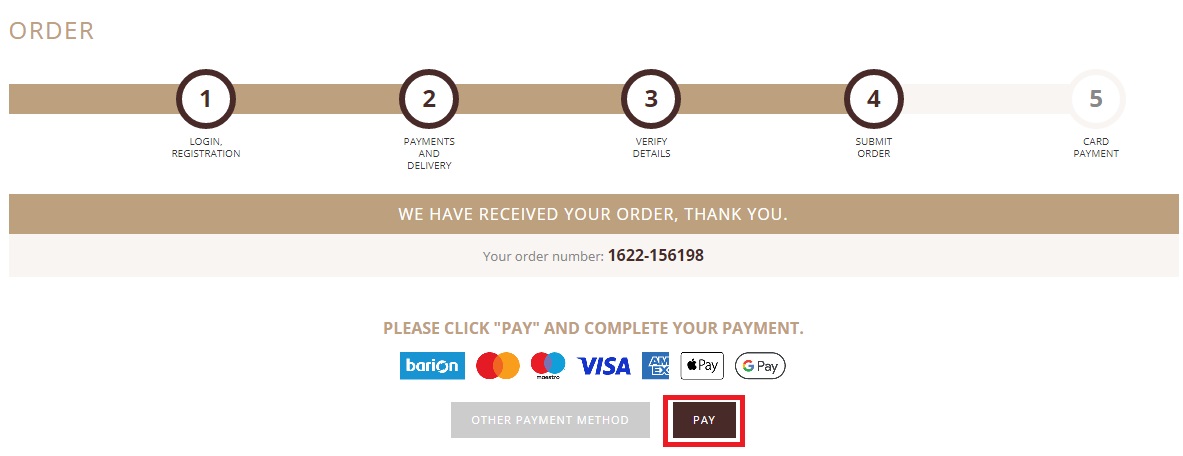Select step 5 Card Payment circle
Viewport: 1183px width, 456px height.
tap(1096, 99)
